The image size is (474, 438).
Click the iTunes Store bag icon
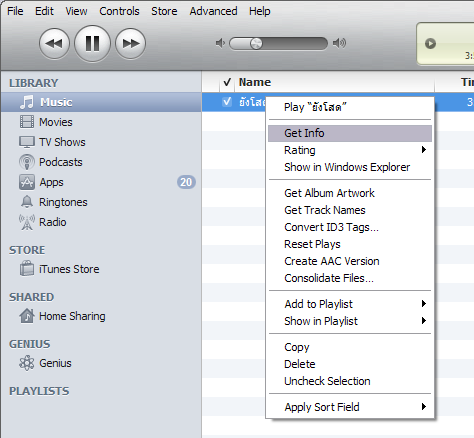coord(27,269)
